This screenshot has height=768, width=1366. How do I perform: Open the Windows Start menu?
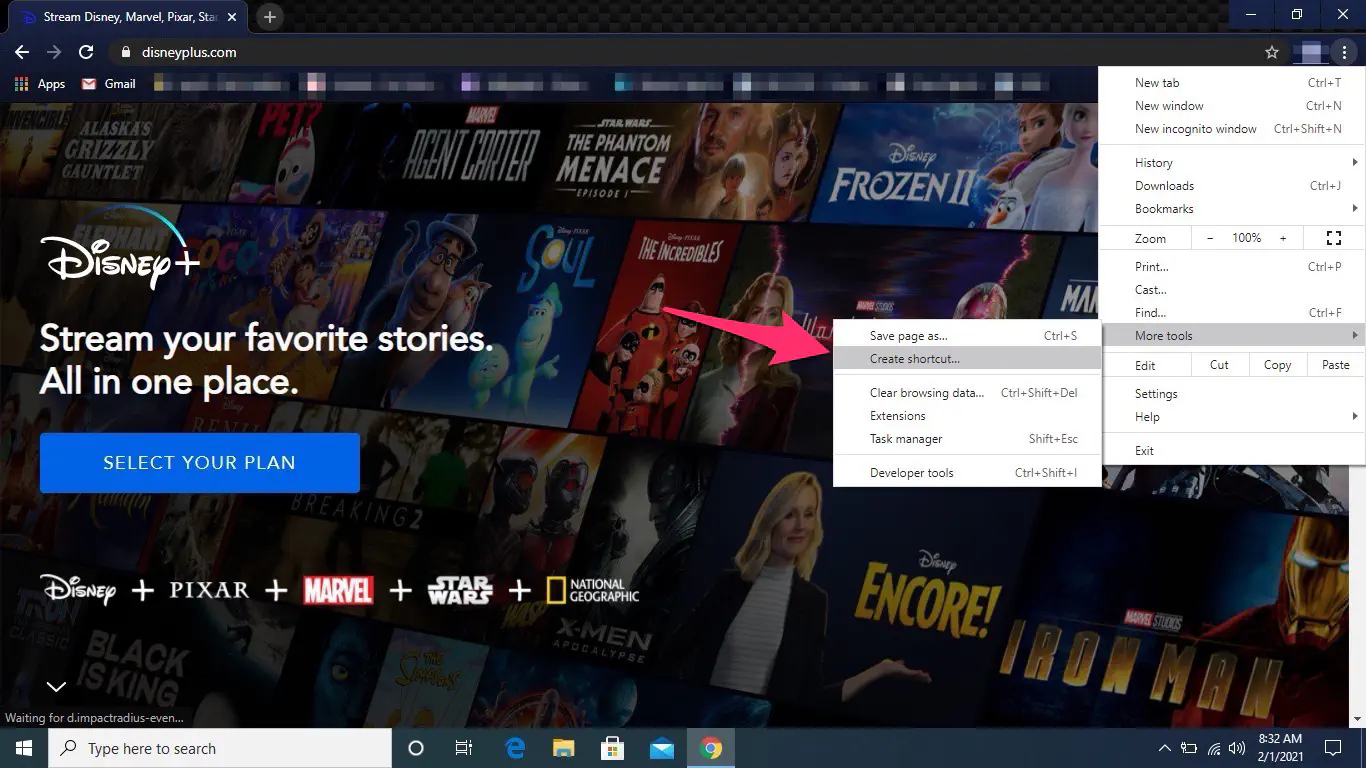[x=24, y=748]
